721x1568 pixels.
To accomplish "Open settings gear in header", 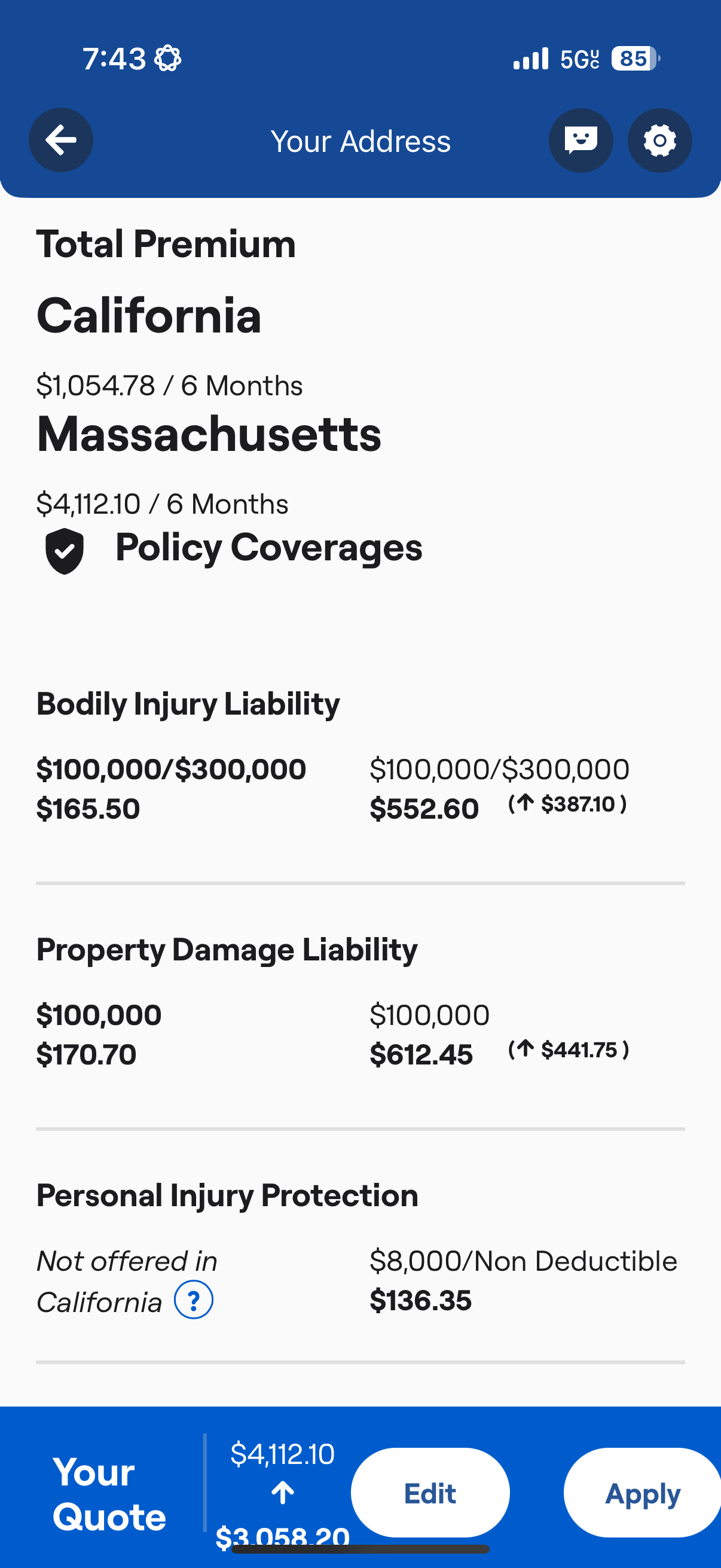I will pyautogui.click(x=659, y=140).
